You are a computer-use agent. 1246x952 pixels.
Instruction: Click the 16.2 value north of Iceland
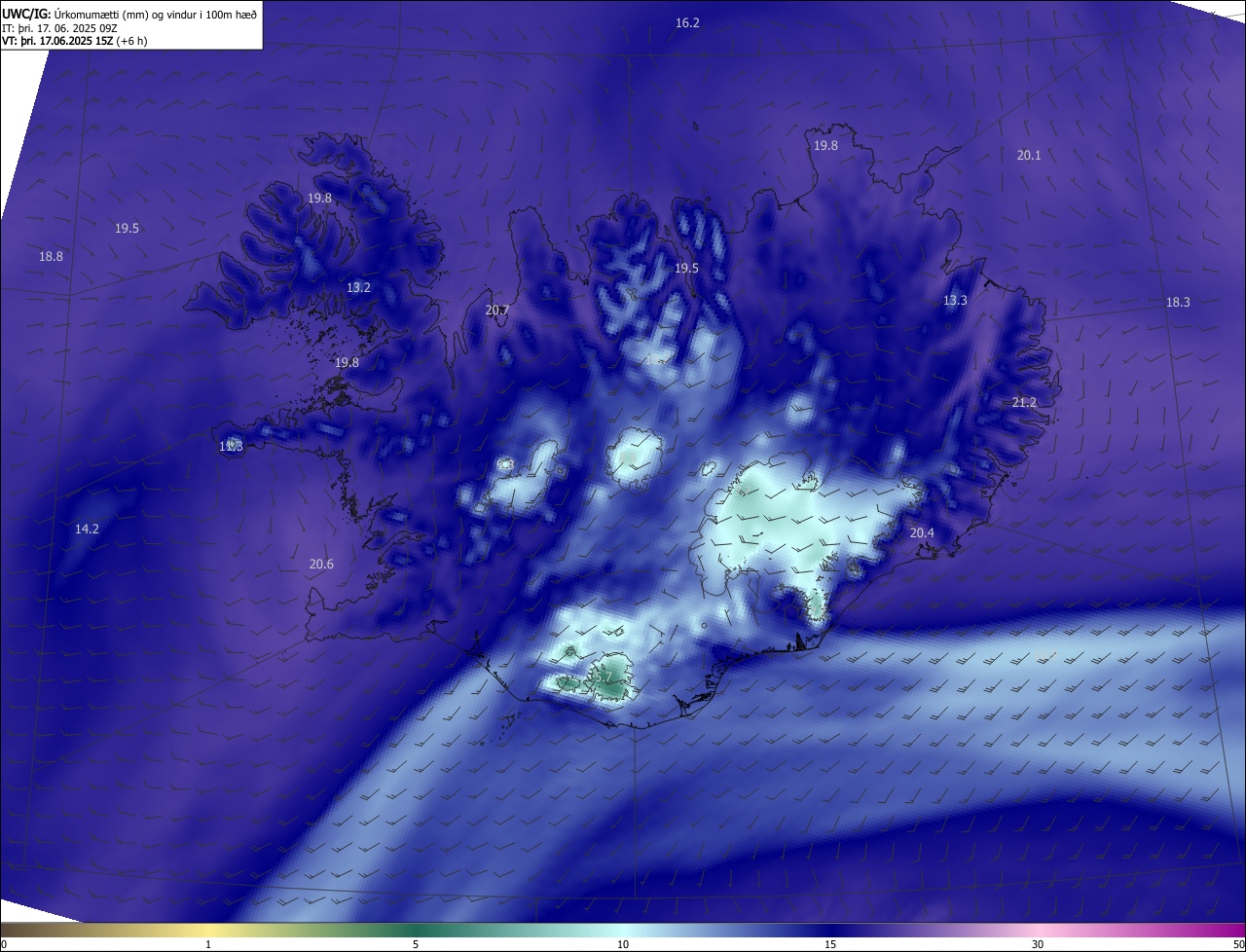[687, 22]
